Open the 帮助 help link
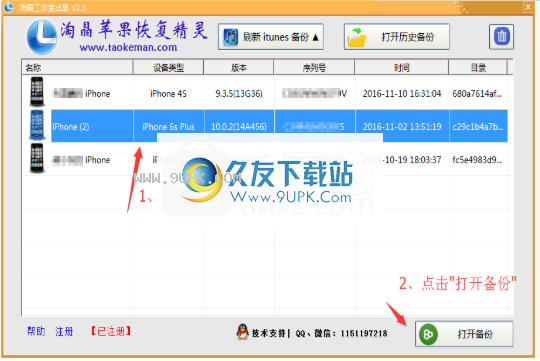The image size is (540, 361). click(x=36, y=331)
